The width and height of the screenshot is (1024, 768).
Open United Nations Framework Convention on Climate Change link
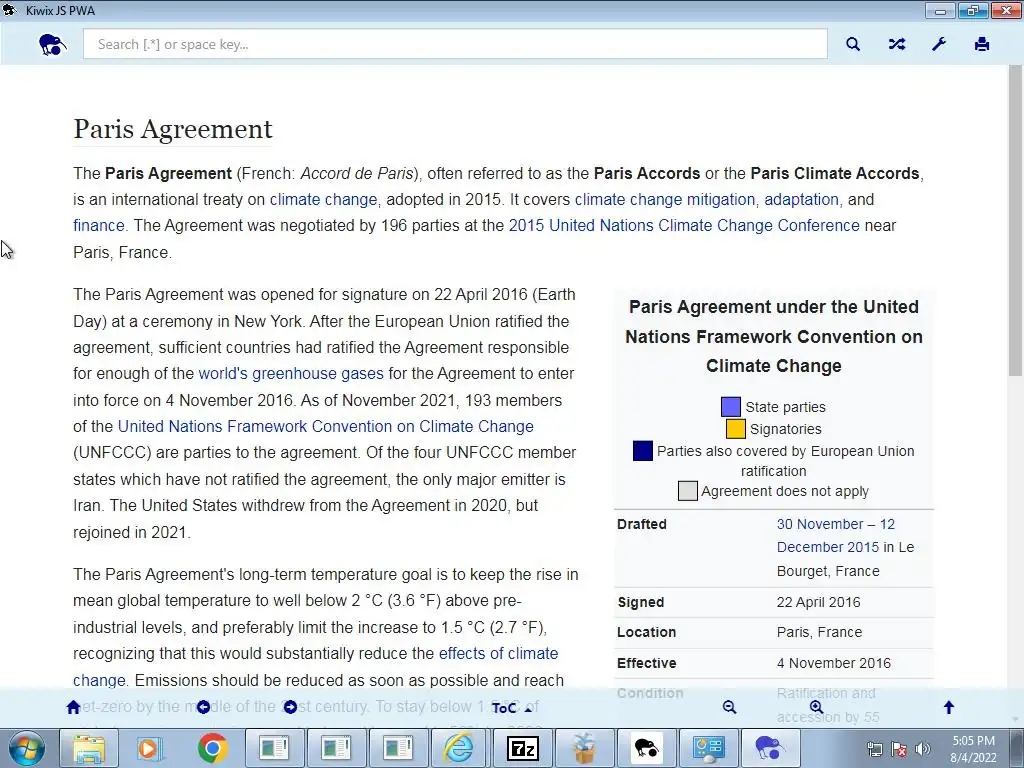tap(325, 426)
